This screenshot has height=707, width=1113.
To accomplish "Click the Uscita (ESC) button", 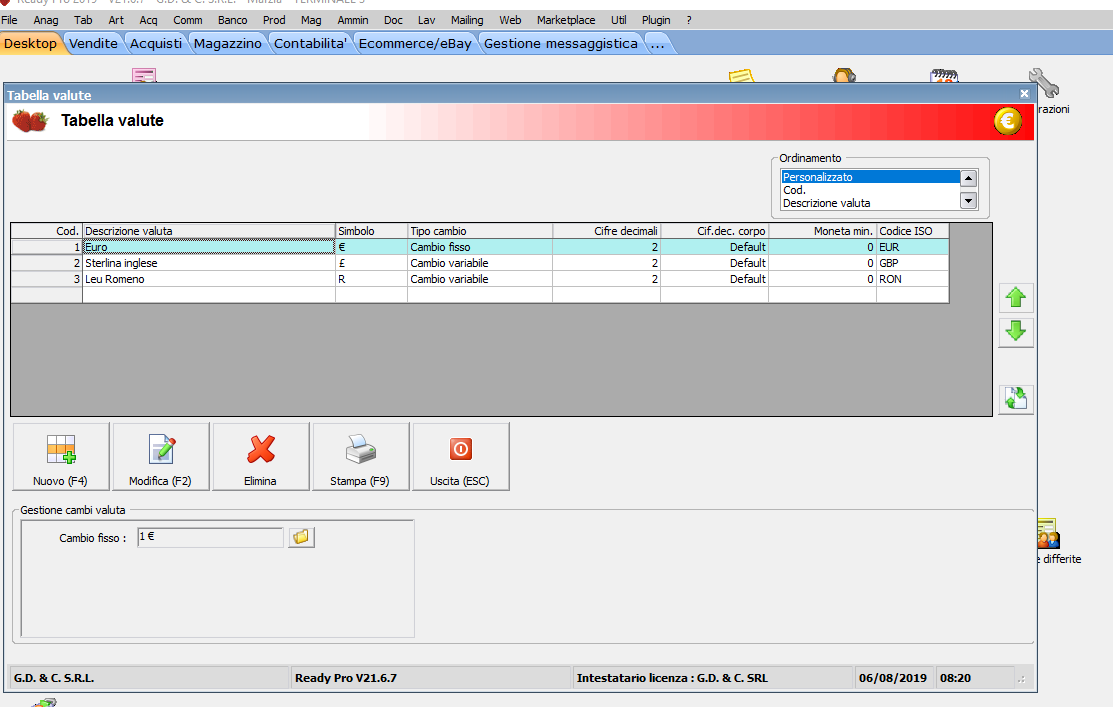I will coord(461,456).
